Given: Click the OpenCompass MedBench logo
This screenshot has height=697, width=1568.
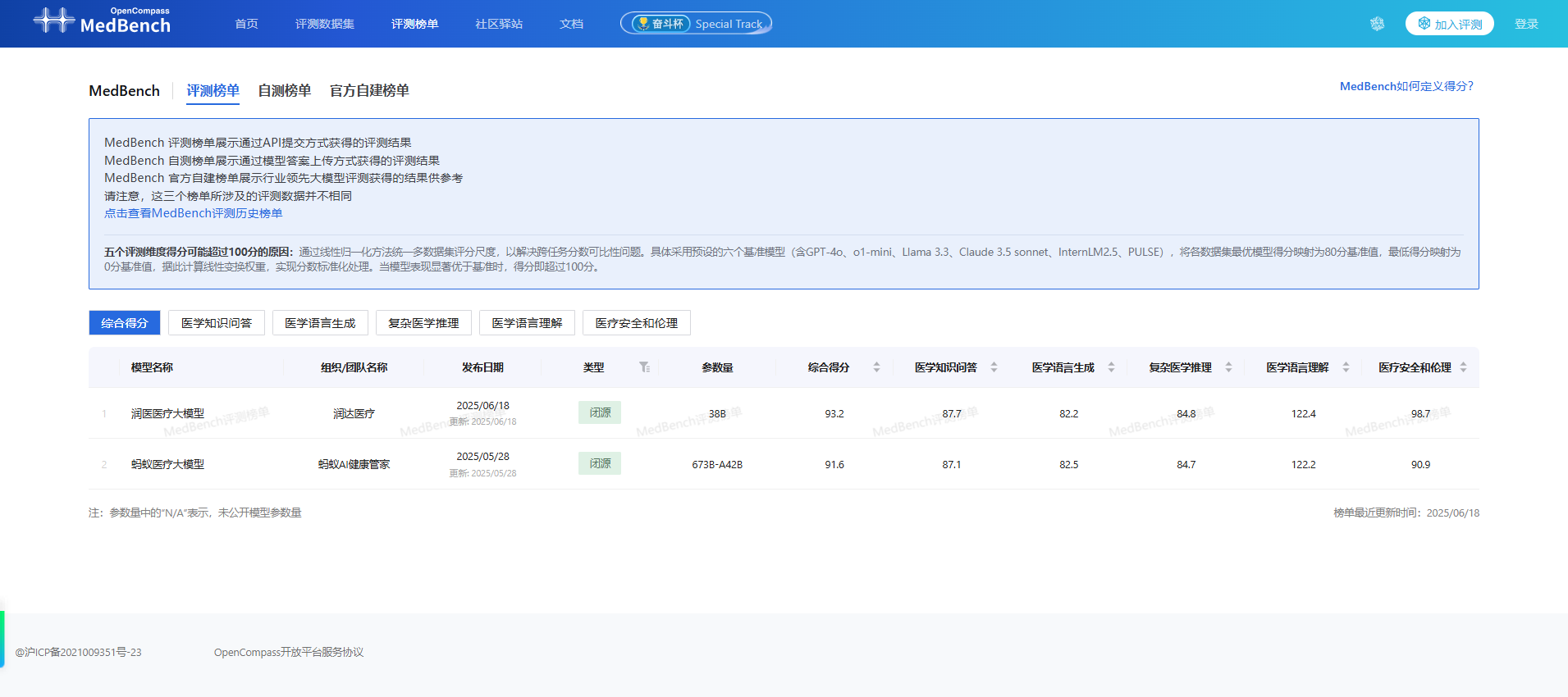Looking at the screenshot, I should (x=102, y=20).
